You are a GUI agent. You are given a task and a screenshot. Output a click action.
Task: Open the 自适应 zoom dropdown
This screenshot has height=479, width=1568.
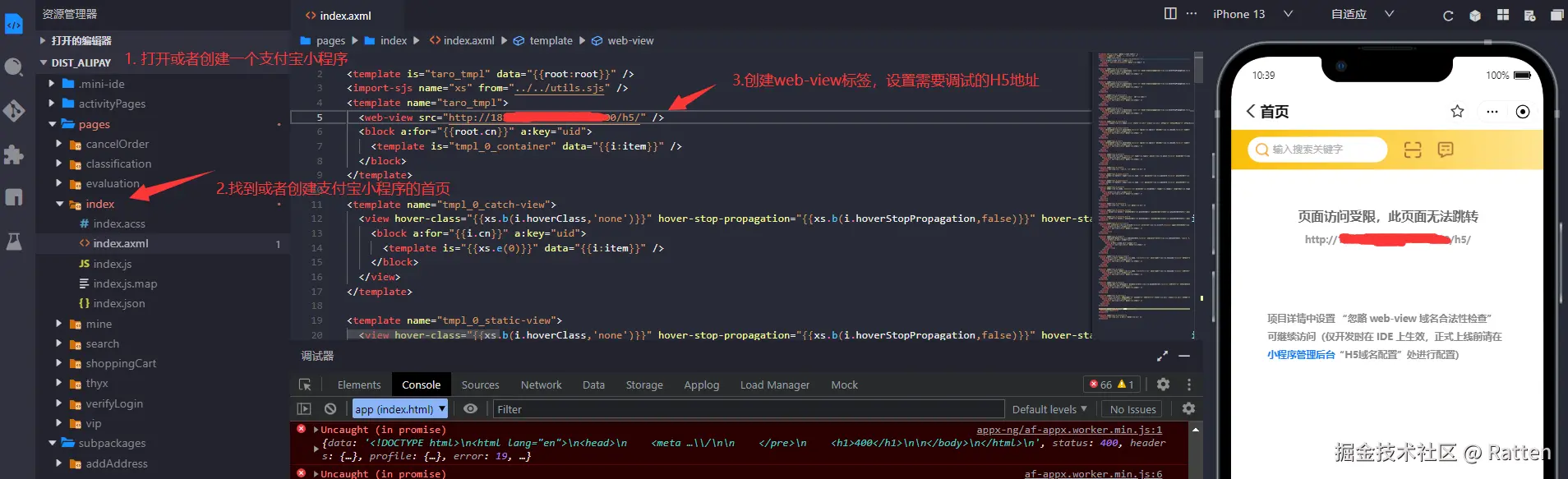coord(1363,14)
